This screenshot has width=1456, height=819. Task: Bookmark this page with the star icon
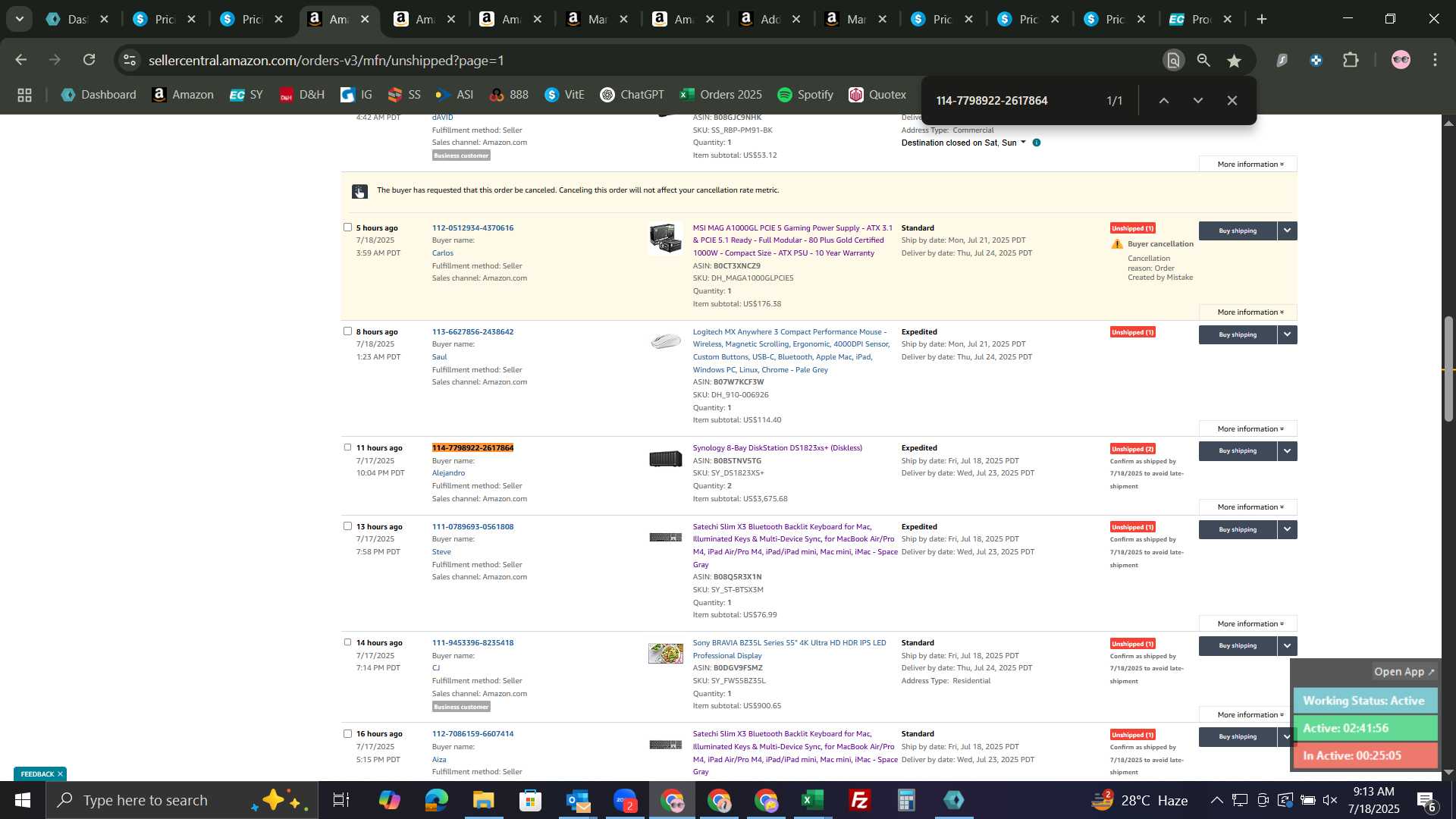pyautogui.click(x=1234, y=61)
